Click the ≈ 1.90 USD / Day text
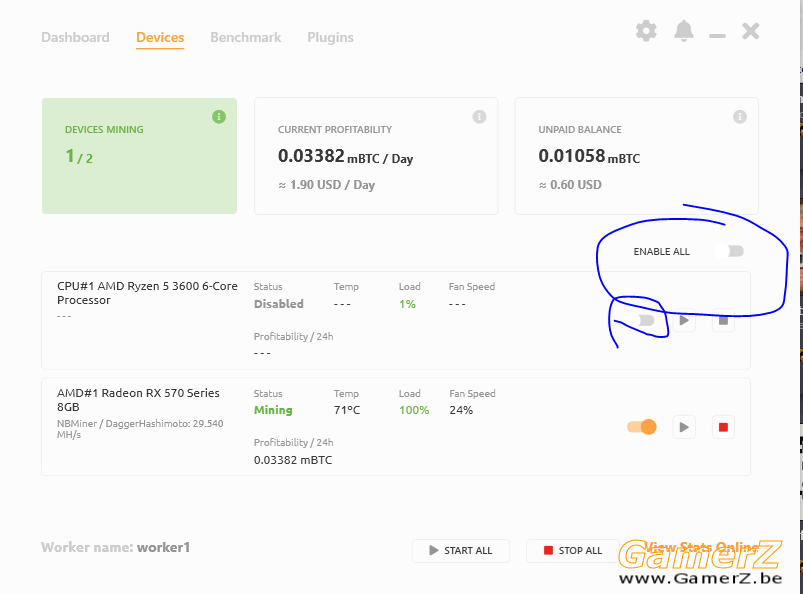This screenshot has width=803, height=594. coord(326,185)
